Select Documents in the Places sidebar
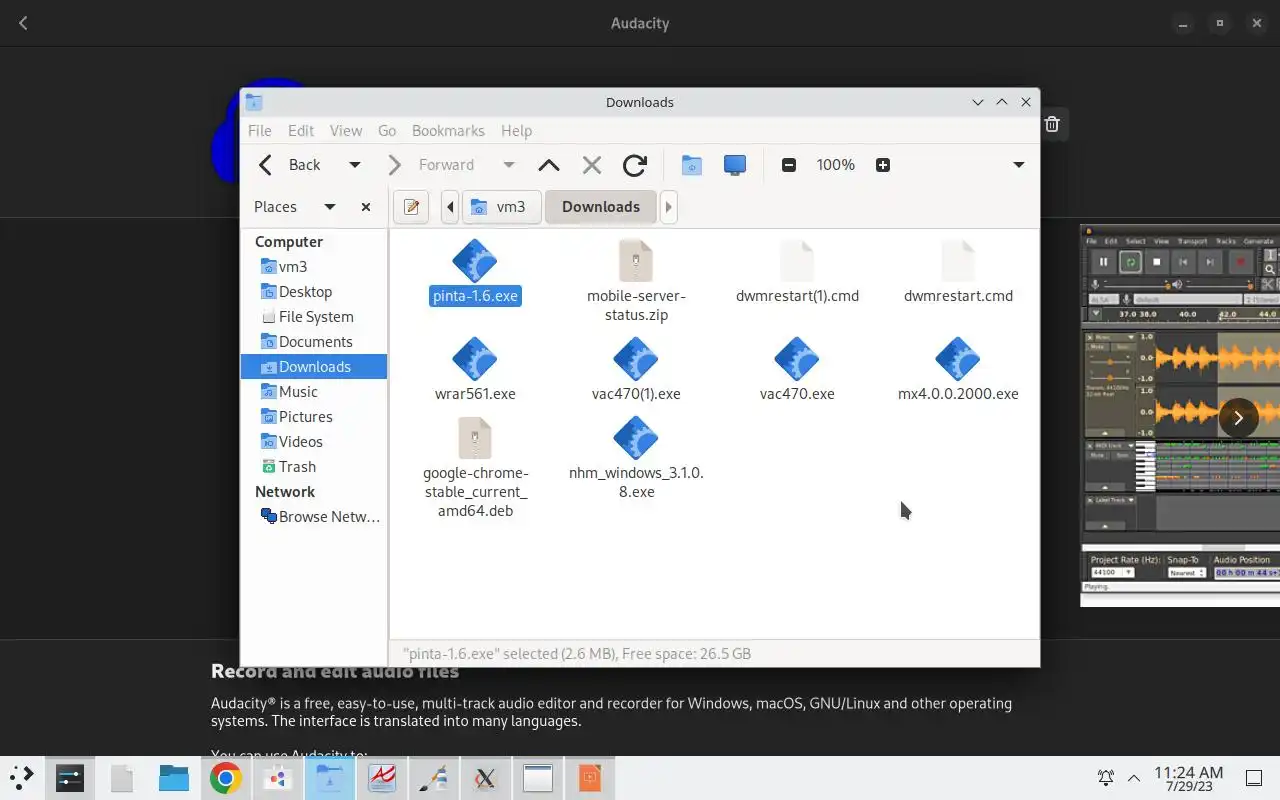Viewport: 1280px width, 800px height. coord(314,342)
